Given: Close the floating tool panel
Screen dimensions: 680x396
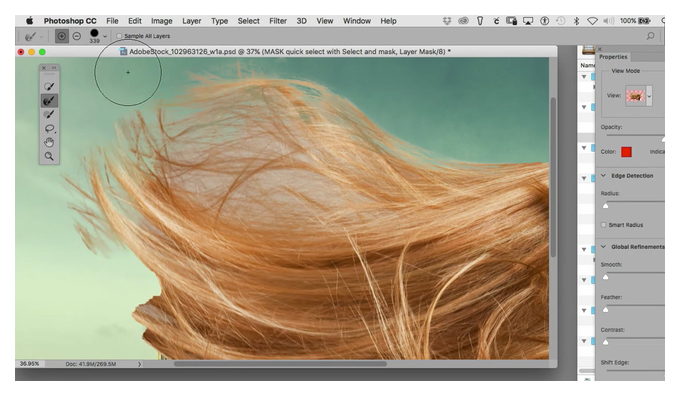Looking at the screenshot, I should [x=44, y=68].
